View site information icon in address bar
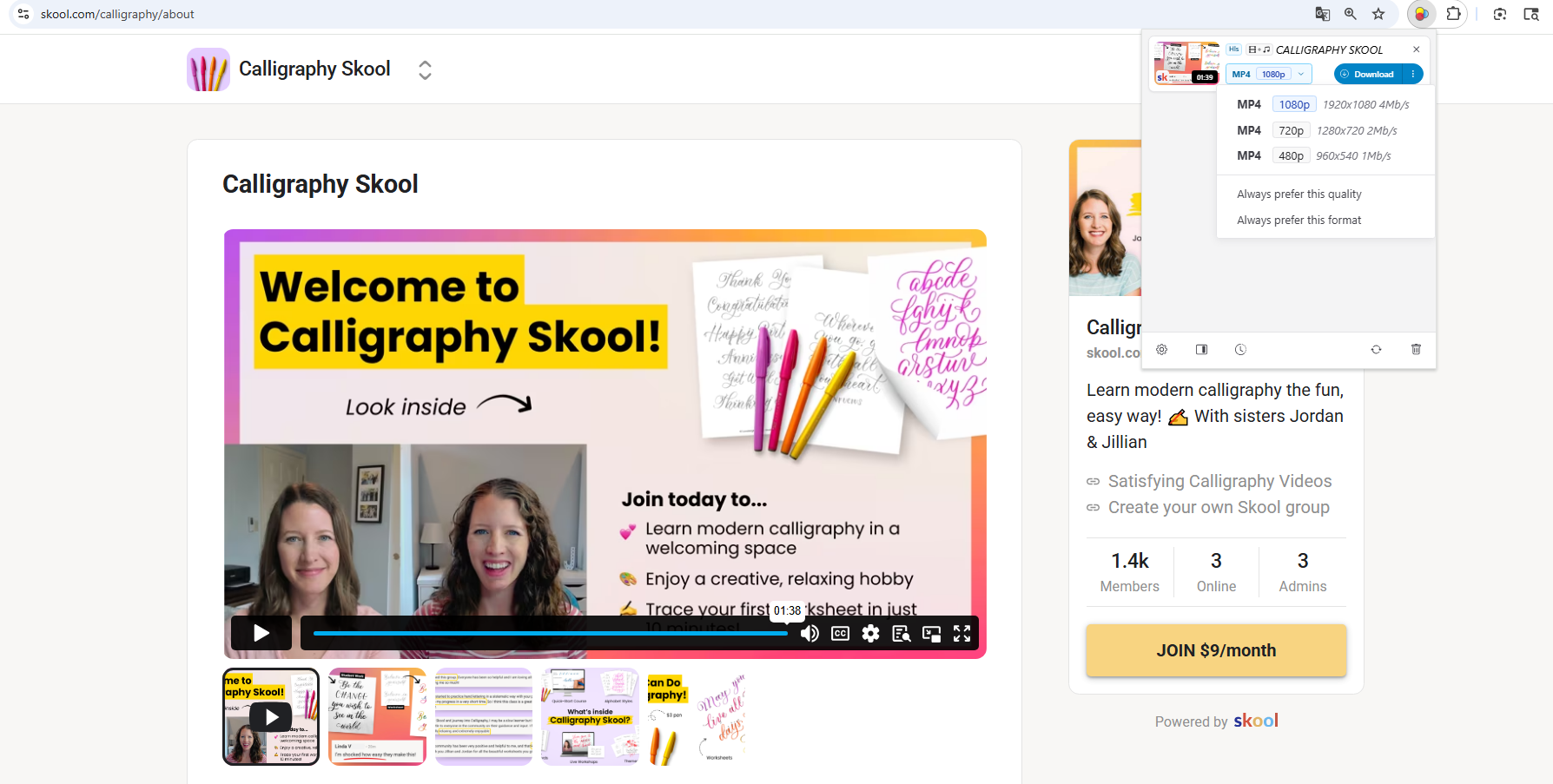 pos(23,14)
